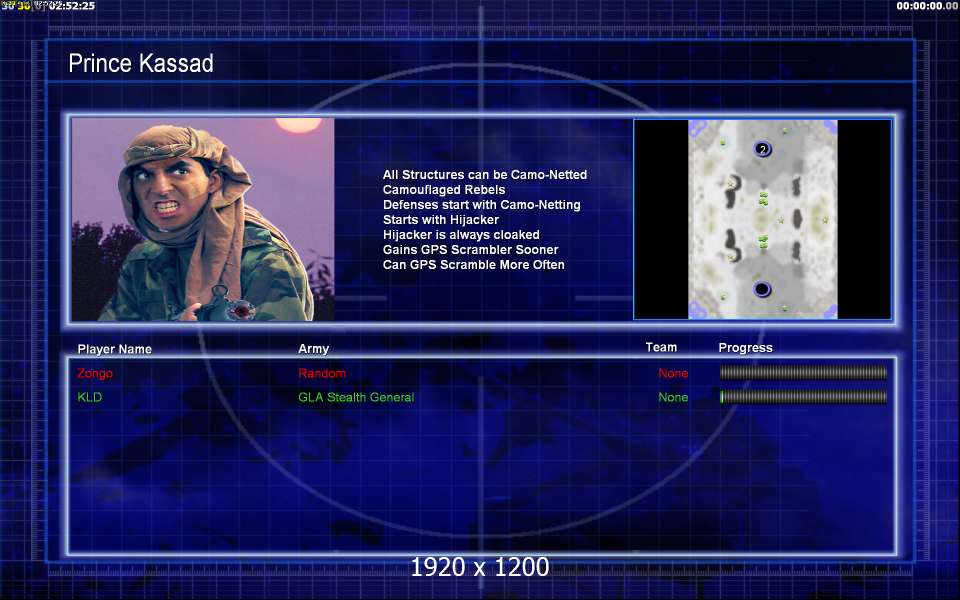Click 'Hijacker is always cloaked' text
This screenshot has height=600, width=960.
[x=461, y=234]
